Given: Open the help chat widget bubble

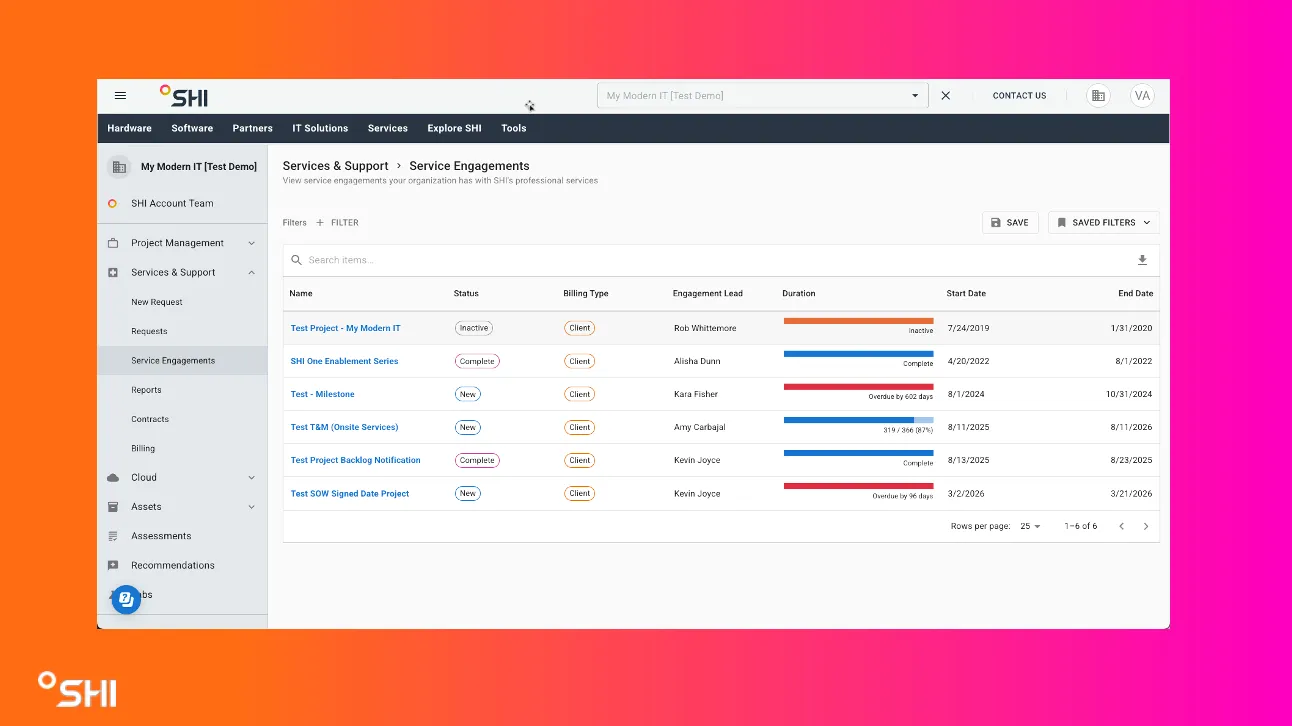Looking at the screenshot, I should pos(126,599).
